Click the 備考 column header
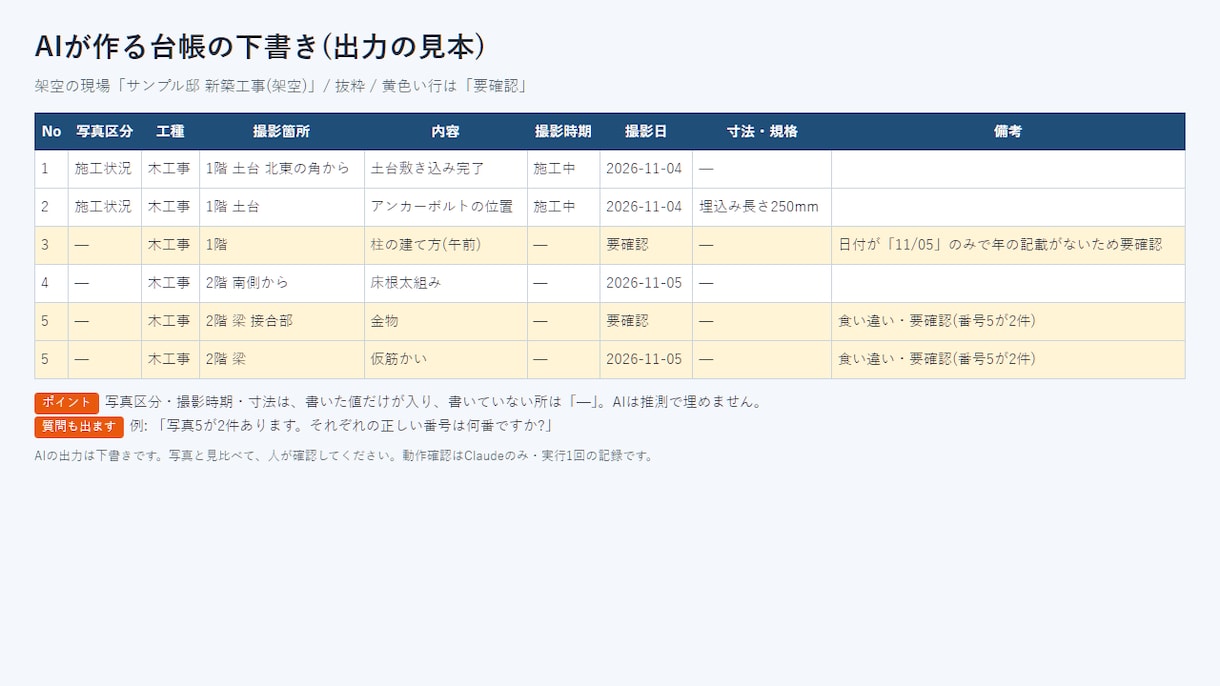This screenshot has width=1220, height=686. (1008, 131)
